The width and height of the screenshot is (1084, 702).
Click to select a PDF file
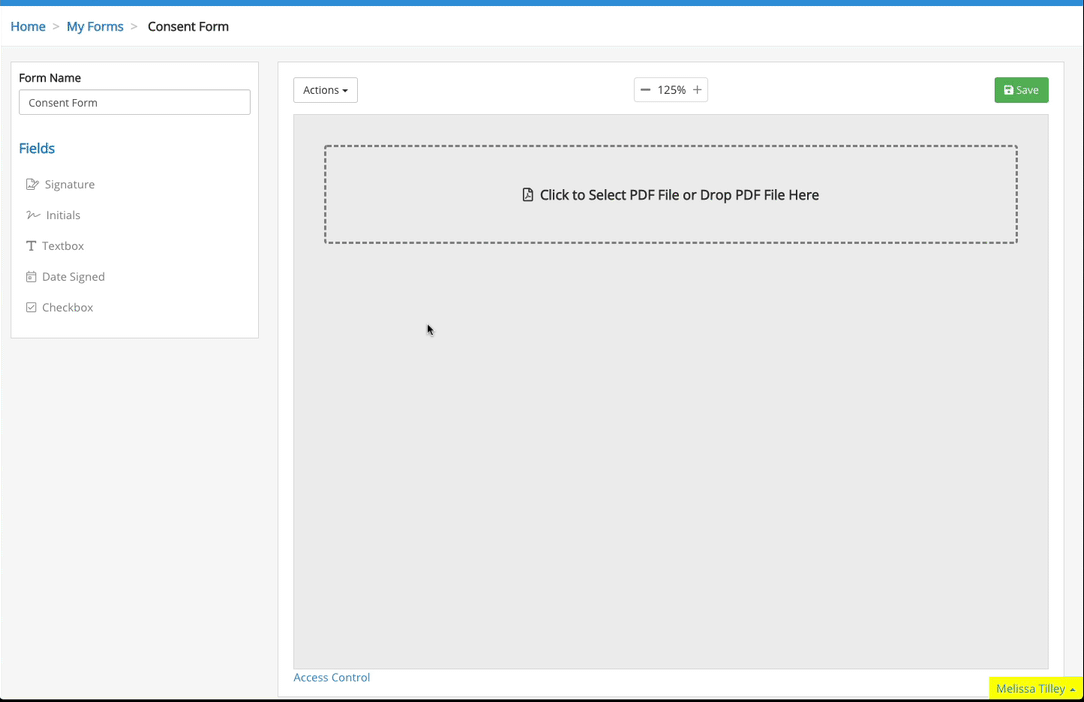pos(671,194)
